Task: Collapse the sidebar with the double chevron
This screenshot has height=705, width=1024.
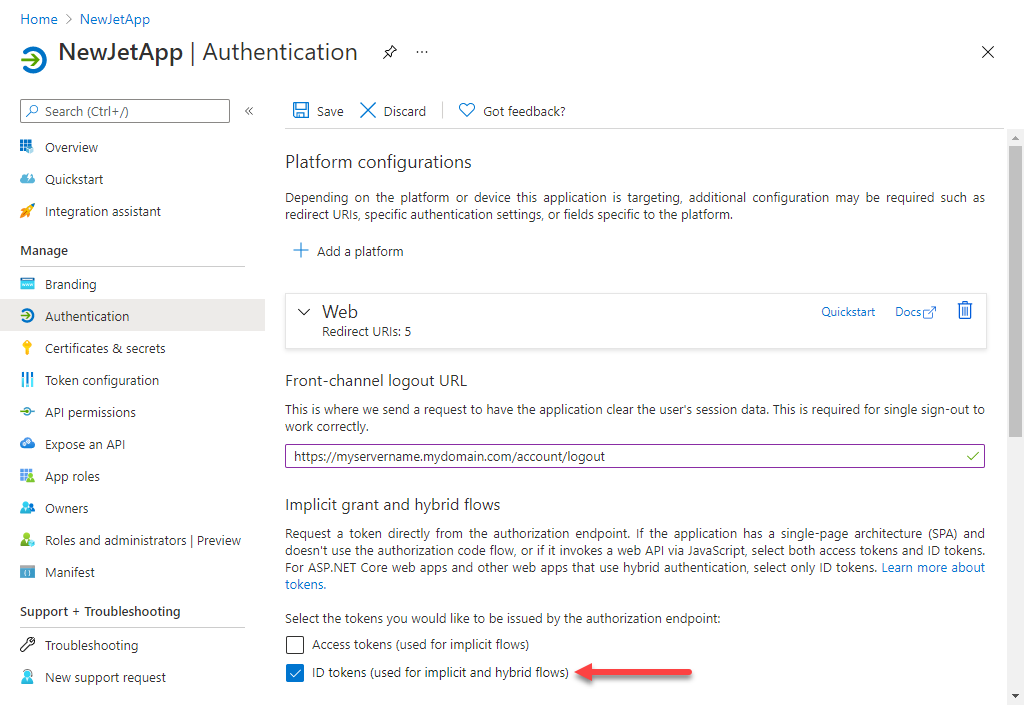Action: pyautogui.click(x=249, y=112)
